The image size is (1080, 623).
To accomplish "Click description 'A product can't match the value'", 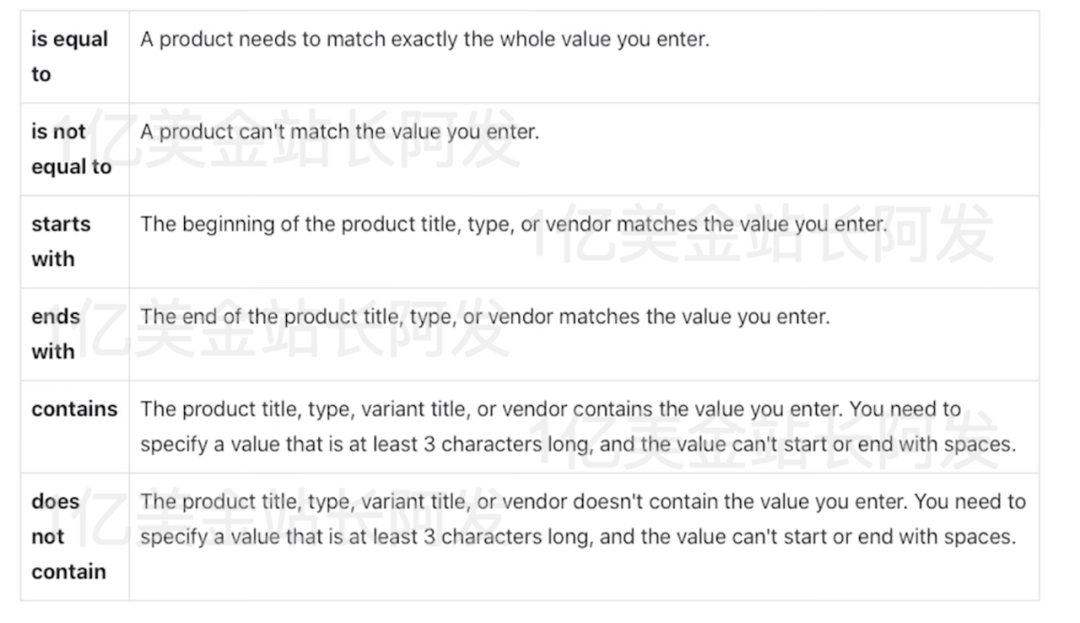I will coord(339,132).
